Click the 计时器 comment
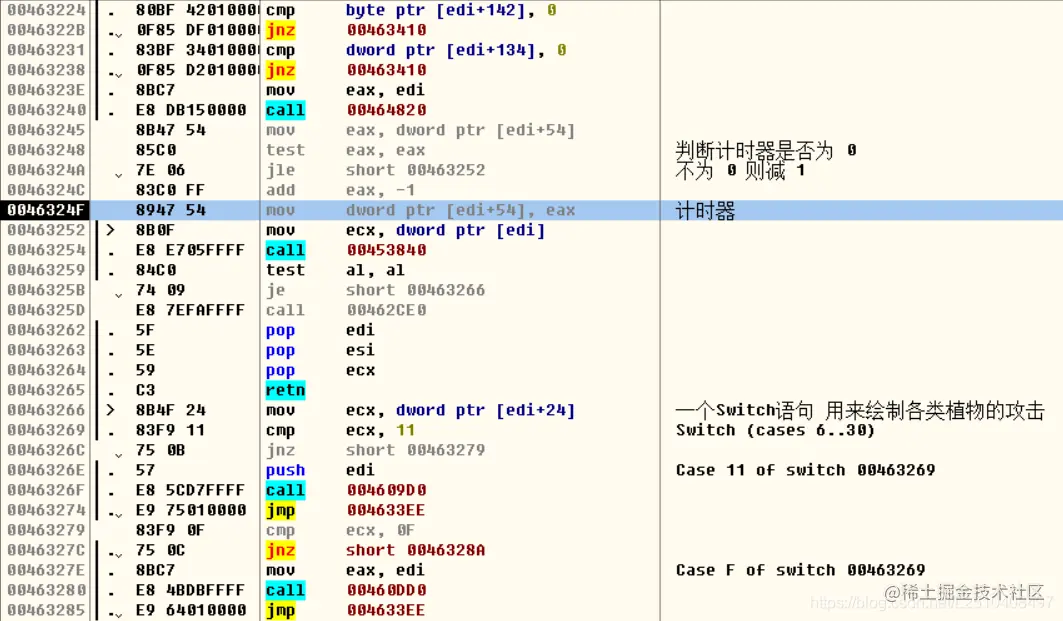The image size is (1063, 621). [706, 211]
